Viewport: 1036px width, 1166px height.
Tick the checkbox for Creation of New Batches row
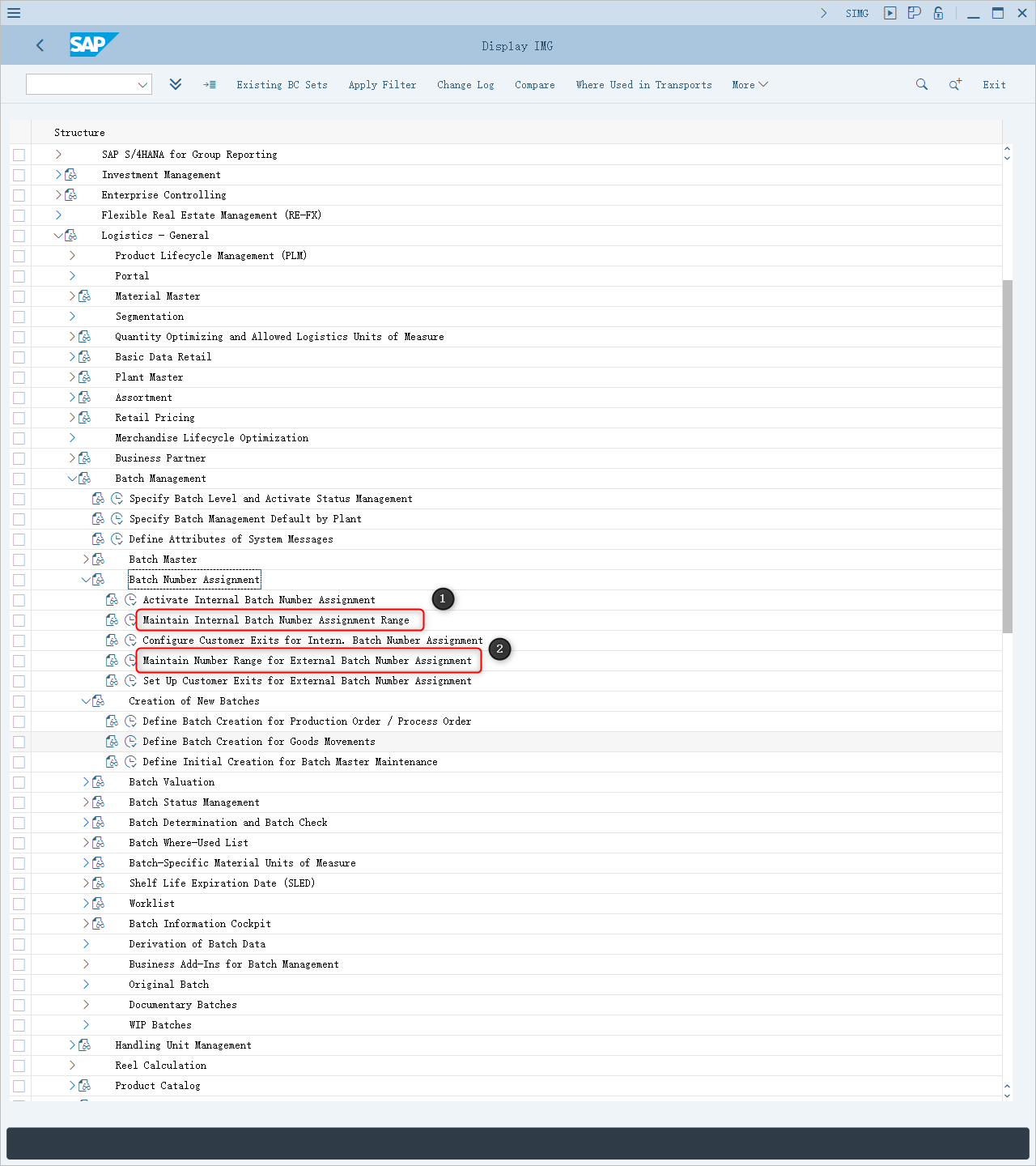(x=19, y=701)
